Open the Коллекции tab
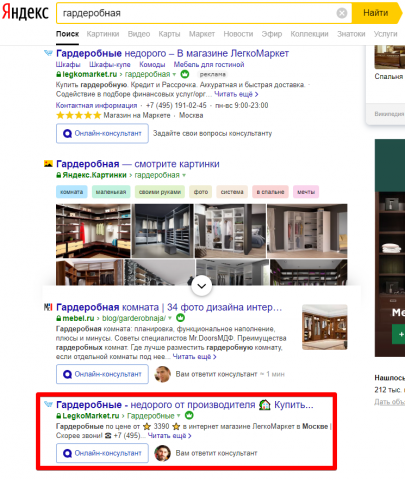The image size is (405, 480). pyautogui.click(x=309, y=34)
